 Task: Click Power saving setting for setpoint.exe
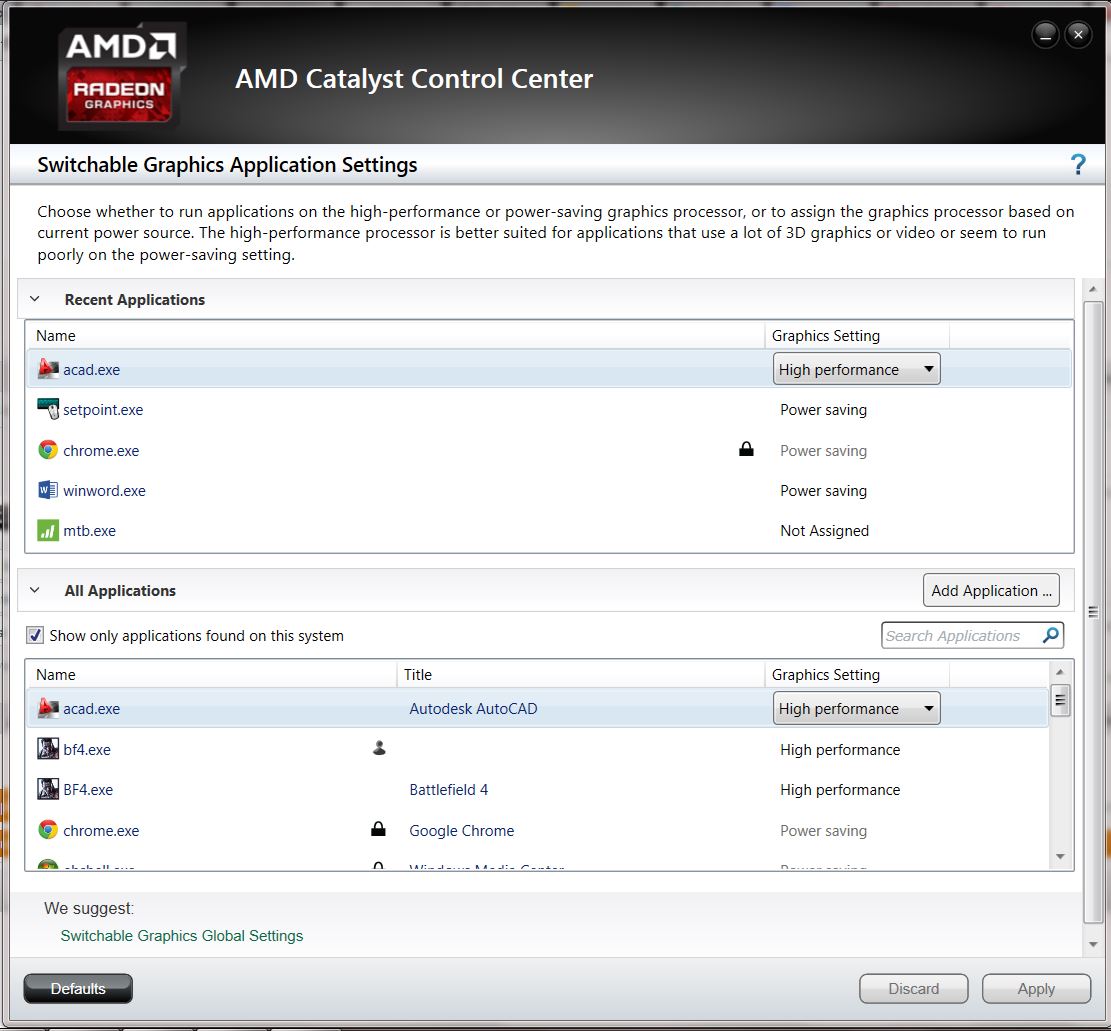point(823,410)
